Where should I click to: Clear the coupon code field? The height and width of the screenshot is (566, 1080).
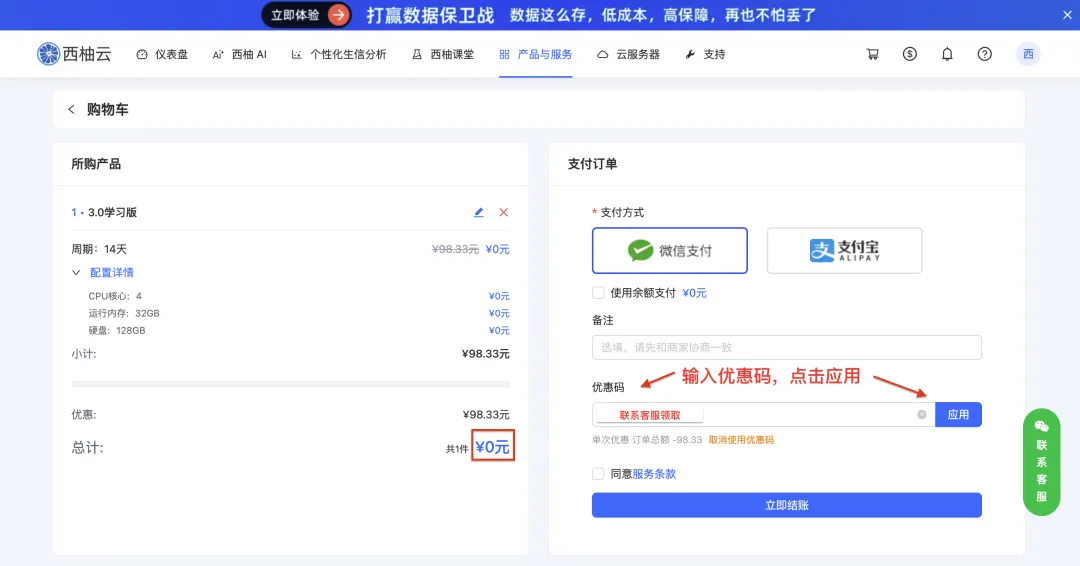pyautogui.click(x=922, y=415)
